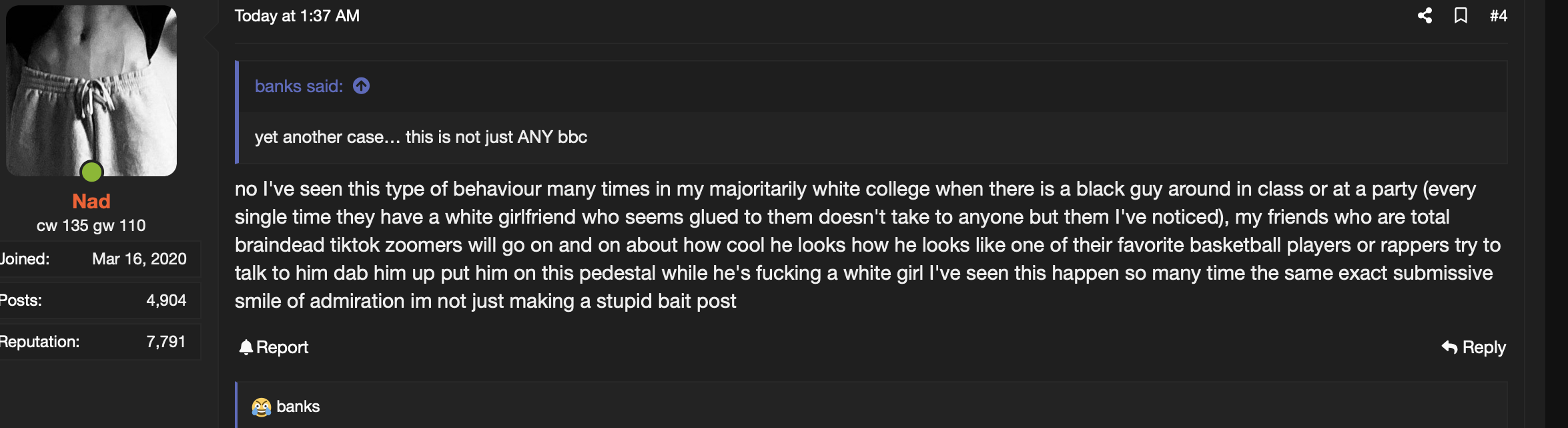Image resolution: width=1568 pixels, height=428 pixels.
Task: Bookmark this post with the bookmark icon
Action: pos(1461,15)
